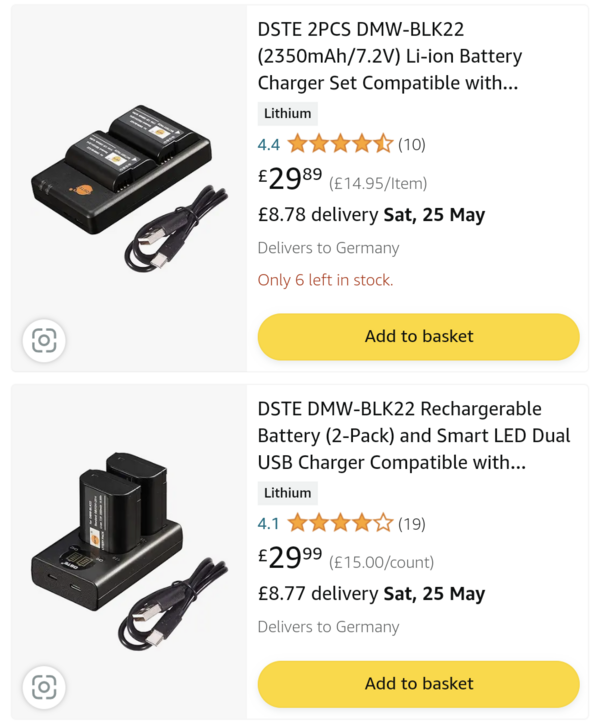600x724 pixels.
Task: Open the (10) reviews count link
Action: (x=412, y=144)
